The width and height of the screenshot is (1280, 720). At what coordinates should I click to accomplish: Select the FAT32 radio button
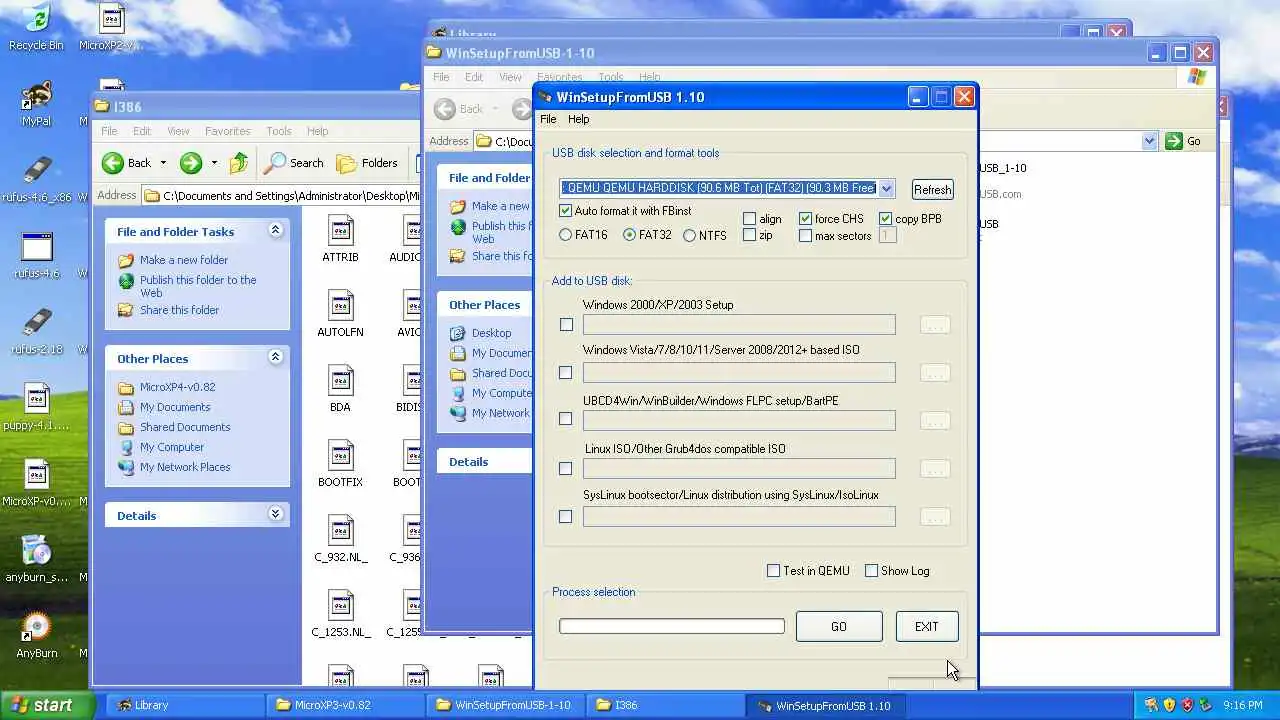(x=629, y=235)
